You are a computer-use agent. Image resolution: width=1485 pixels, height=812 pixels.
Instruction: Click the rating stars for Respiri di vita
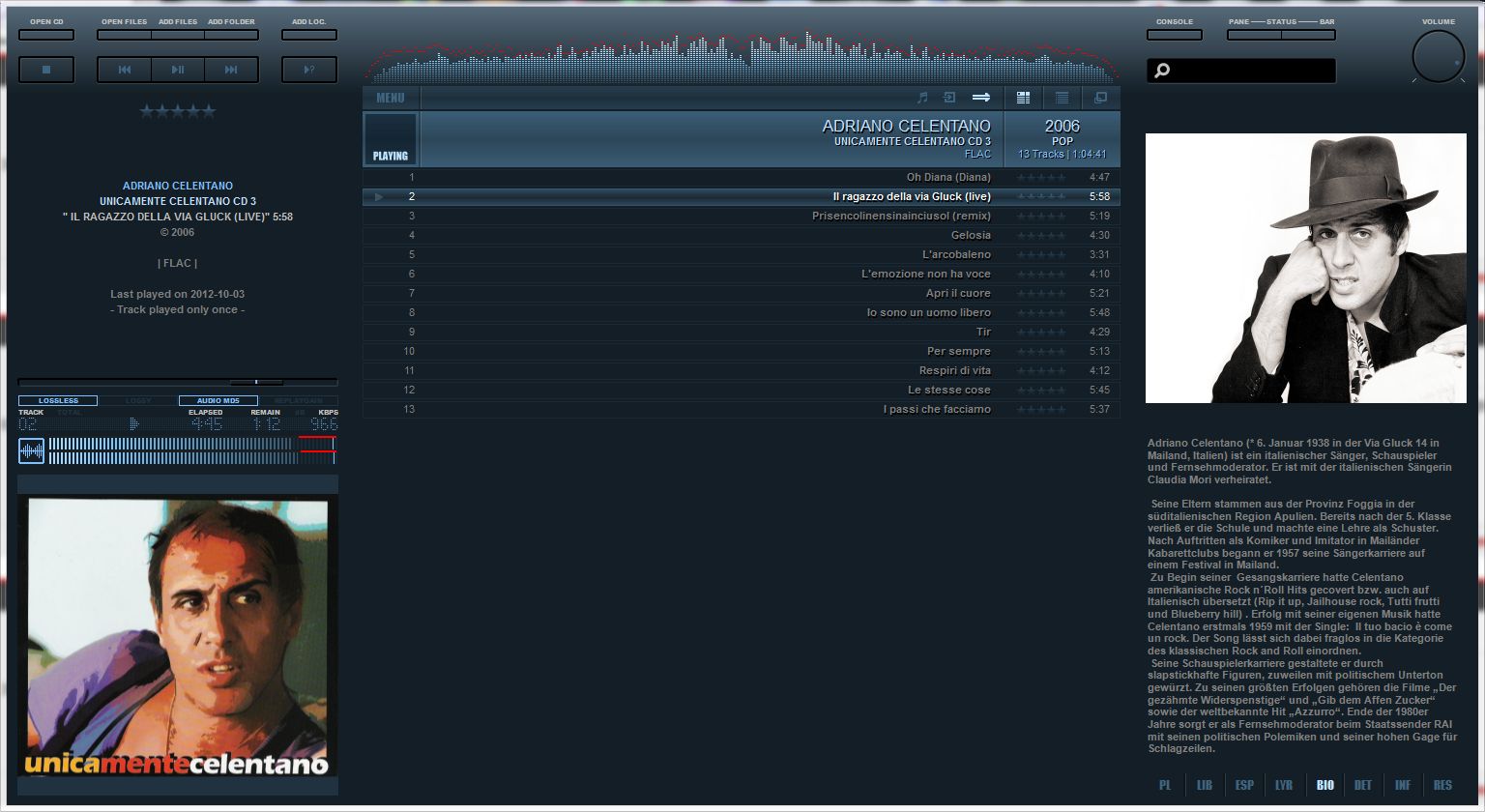(x=1041, y=371)
